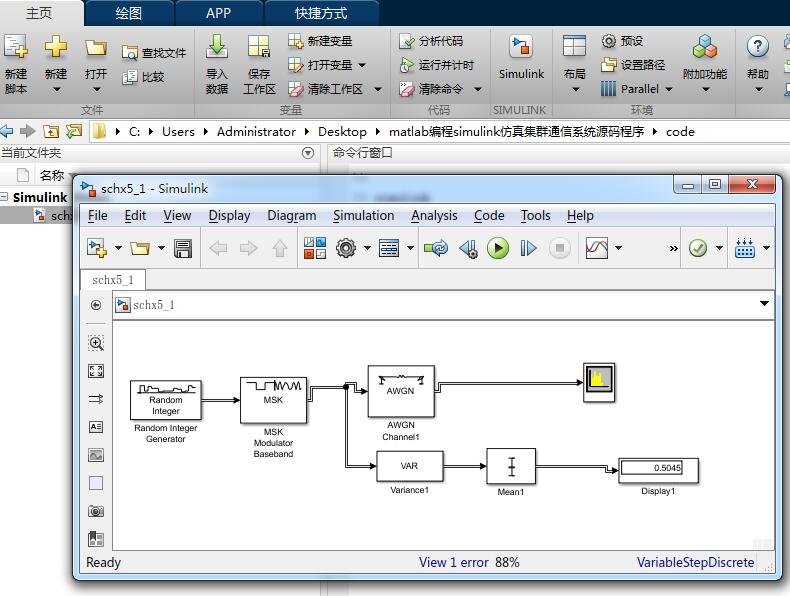Image resolution: width=790 pixels, height=596 pixels.
Task: Open the model path breadcrumb dropdown arrow
Action: click(764, 304)
